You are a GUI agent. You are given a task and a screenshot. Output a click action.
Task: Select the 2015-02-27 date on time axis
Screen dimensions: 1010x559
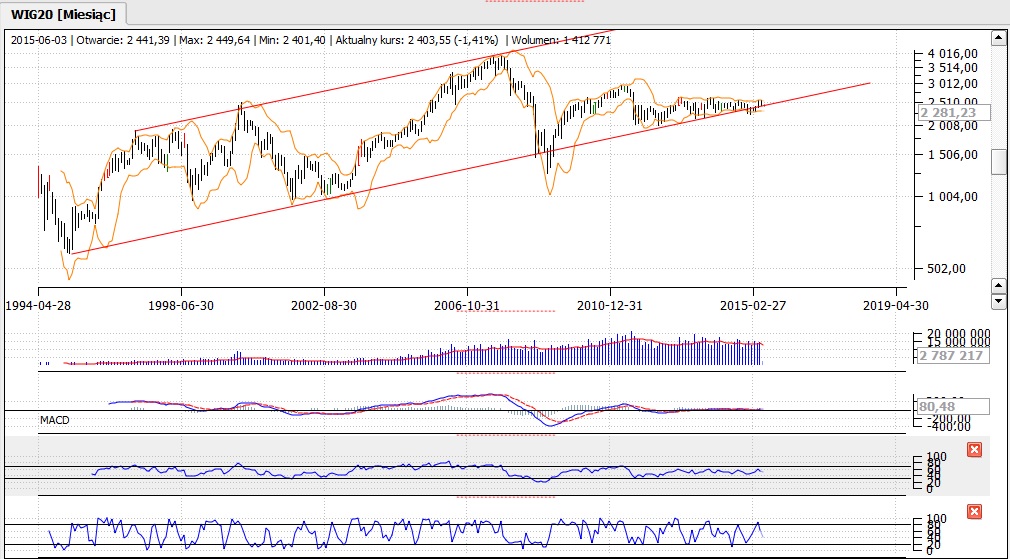coord(756,304)
